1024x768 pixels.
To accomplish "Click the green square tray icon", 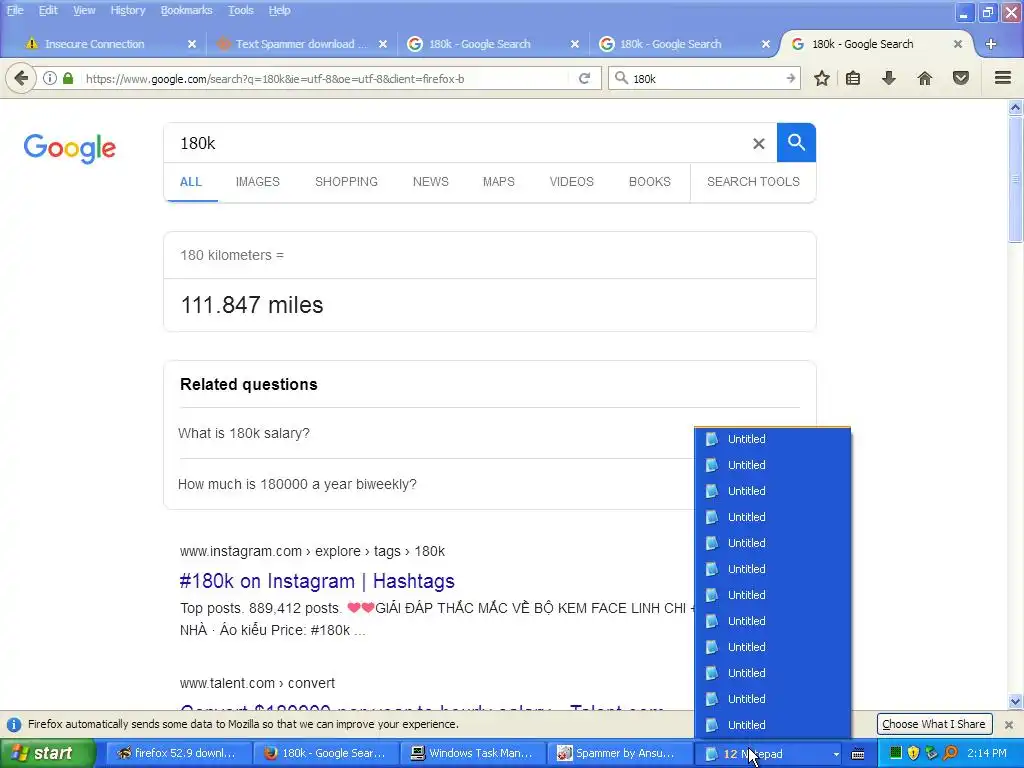I will click(895, 753).
